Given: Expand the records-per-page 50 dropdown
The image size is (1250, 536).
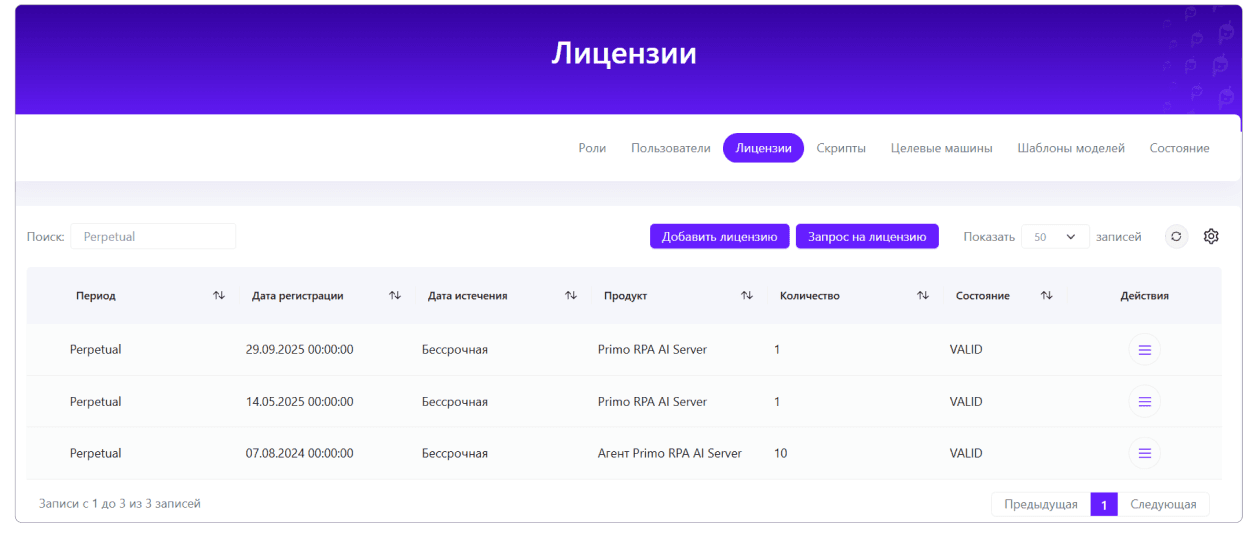Looking at the screenshot, I should [x=1055, y=237].
